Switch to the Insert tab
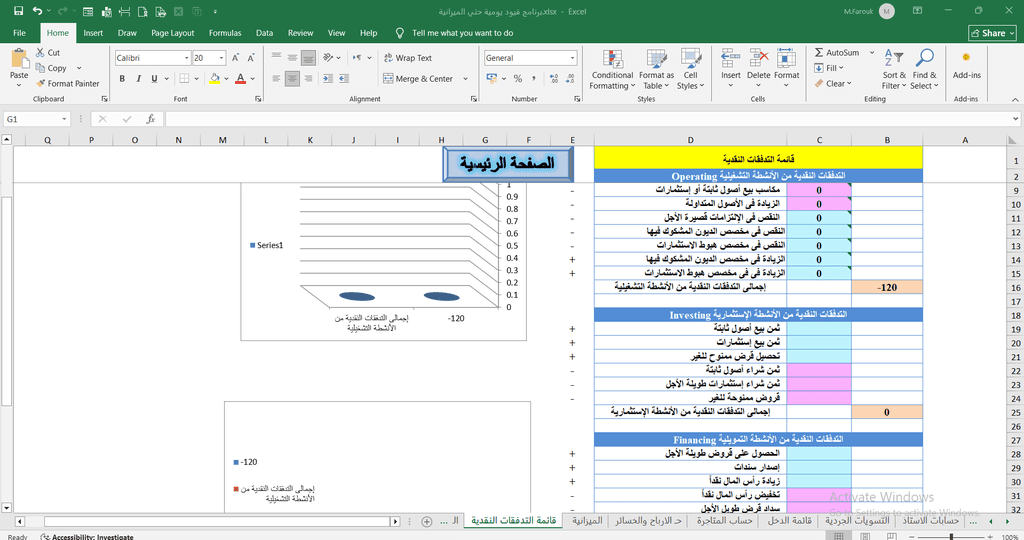This screenshot has height=540, width=1024. pyautogui.click(x=93, y=33)
